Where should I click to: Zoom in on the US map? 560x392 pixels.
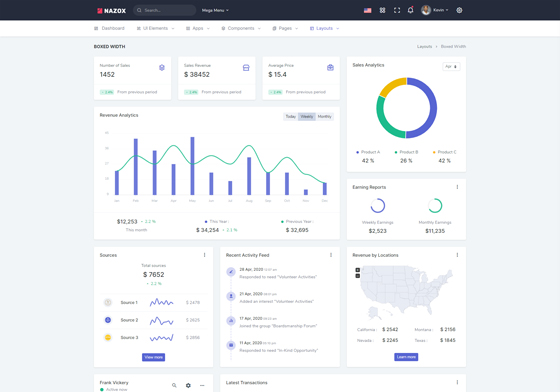click(x=358, y=270)
